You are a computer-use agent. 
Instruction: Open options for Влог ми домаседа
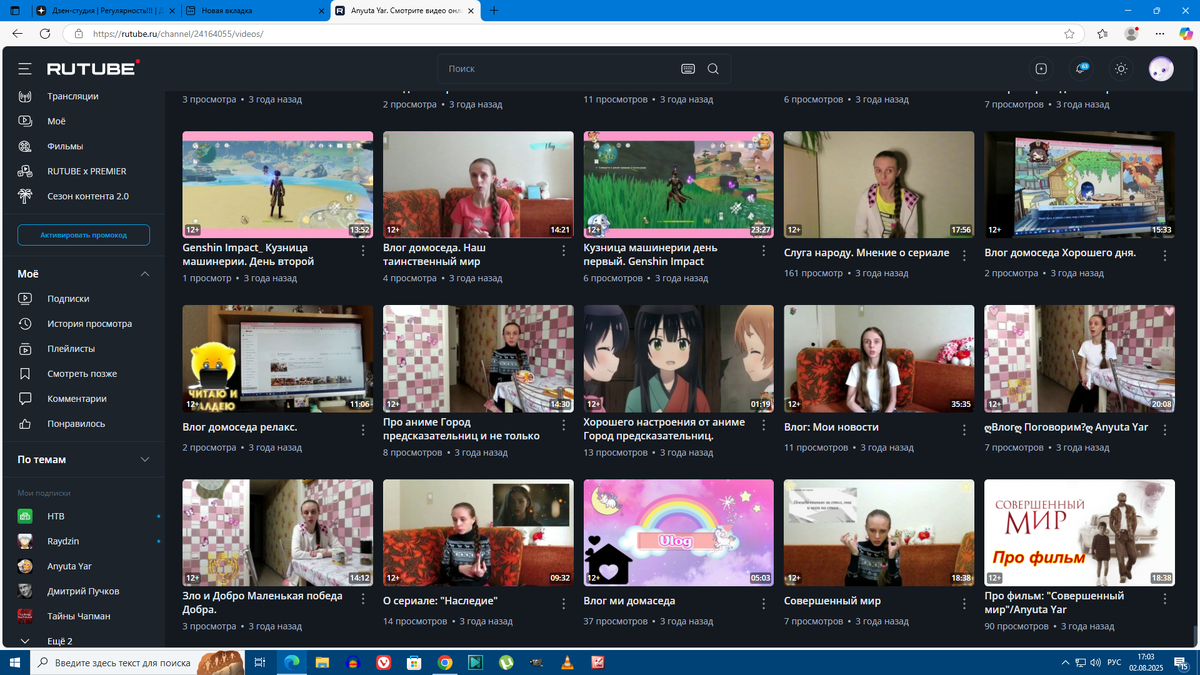764,604
